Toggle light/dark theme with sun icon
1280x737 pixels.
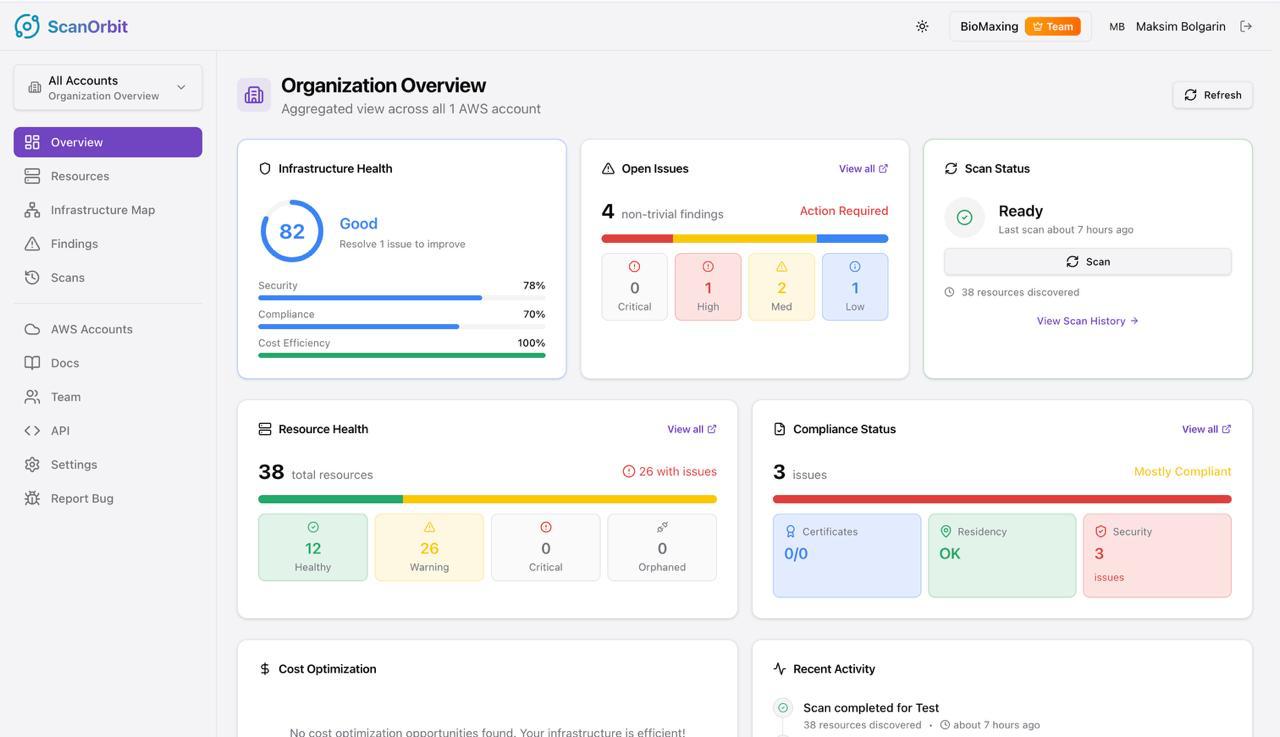click(921, 26)
